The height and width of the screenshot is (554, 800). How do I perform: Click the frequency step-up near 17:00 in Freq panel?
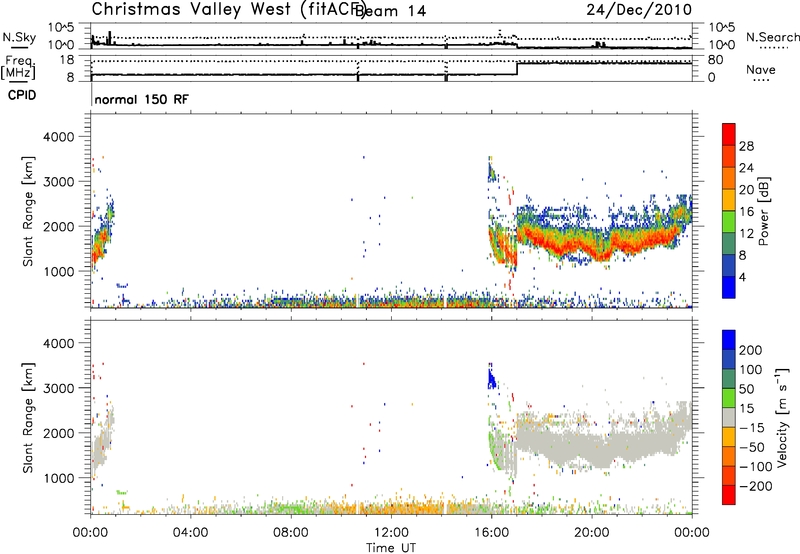(517, 69)
